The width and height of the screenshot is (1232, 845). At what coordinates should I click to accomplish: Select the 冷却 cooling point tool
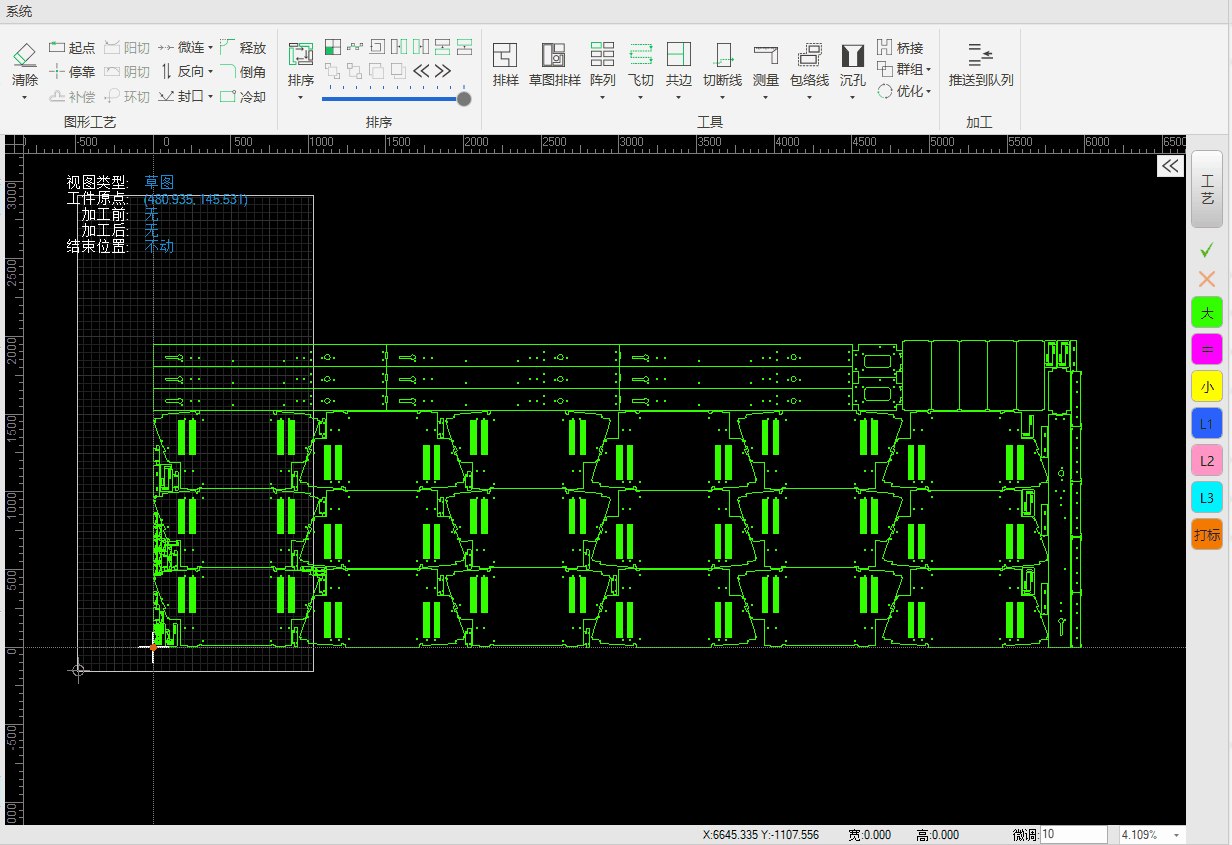pos(243,96)
